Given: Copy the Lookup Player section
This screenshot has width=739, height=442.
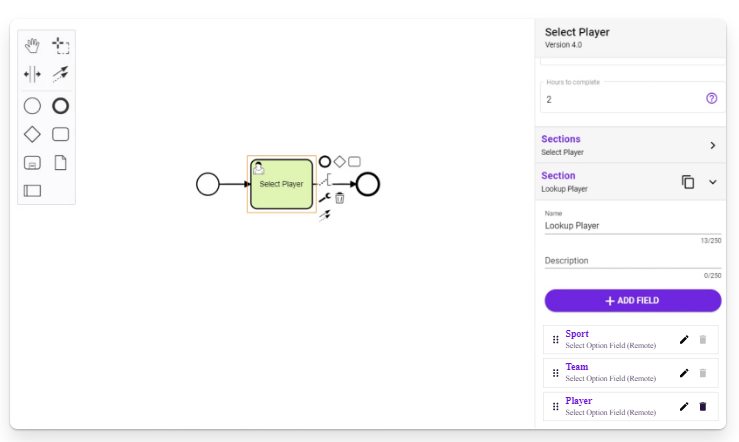Looking at the screenshot, I should (x=688, y=182).
